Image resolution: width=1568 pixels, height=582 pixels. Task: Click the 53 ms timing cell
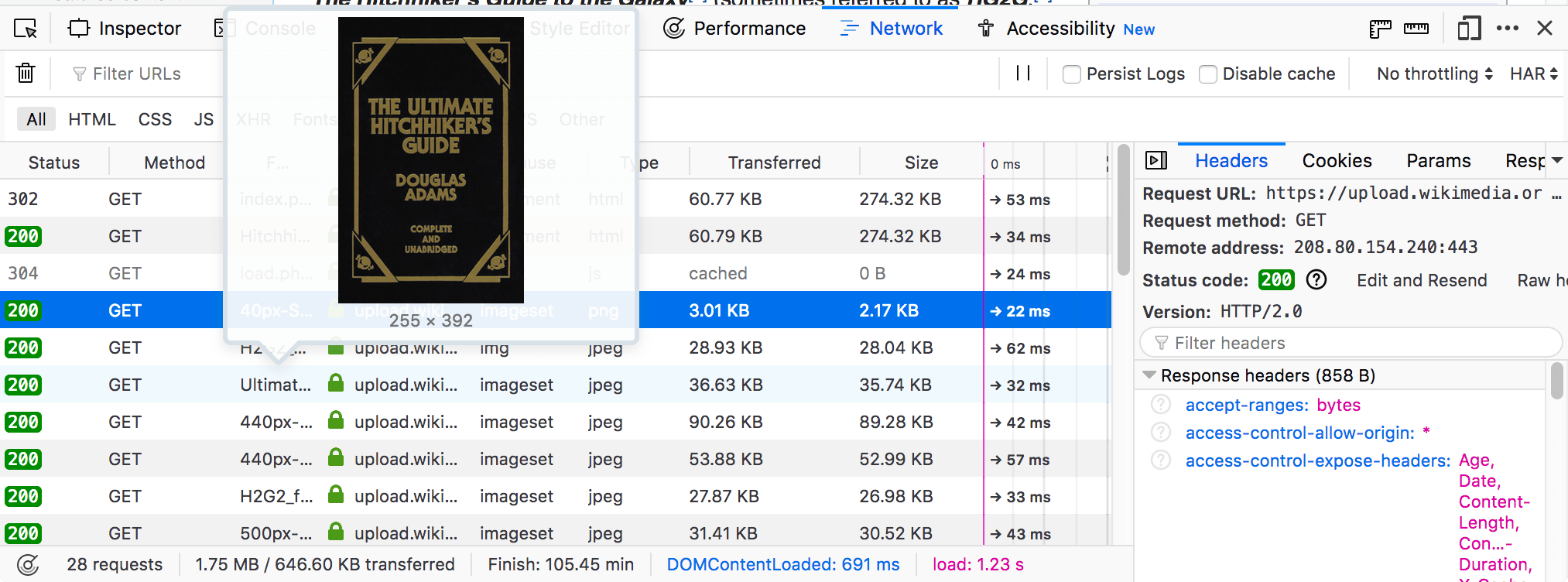(x=1020, y=200)
